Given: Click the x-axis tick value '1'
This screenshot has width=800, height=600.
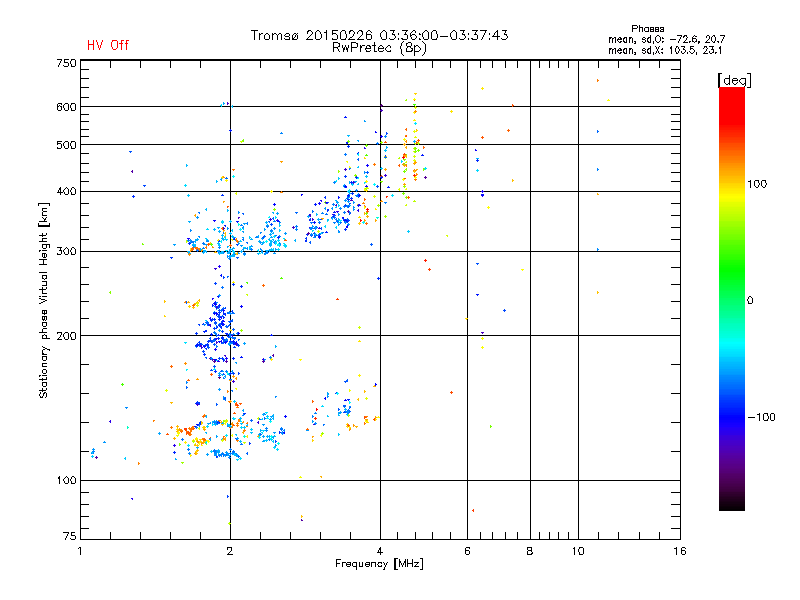Looking at the screenshot, I should [x=80, y=551].
